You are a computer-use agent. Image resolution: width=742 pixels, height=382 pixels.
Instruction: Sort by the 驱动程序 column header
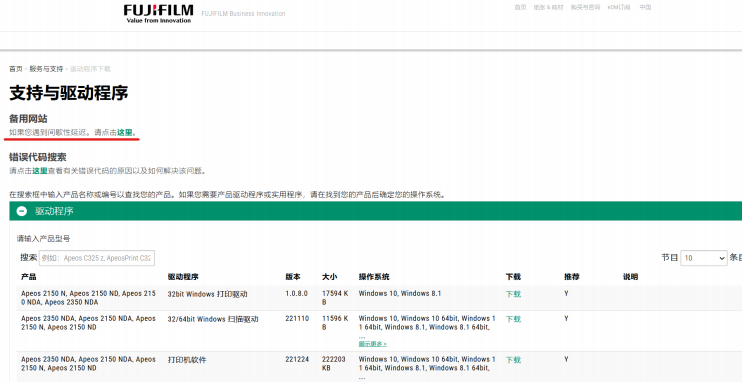click(x=183, y=277)
